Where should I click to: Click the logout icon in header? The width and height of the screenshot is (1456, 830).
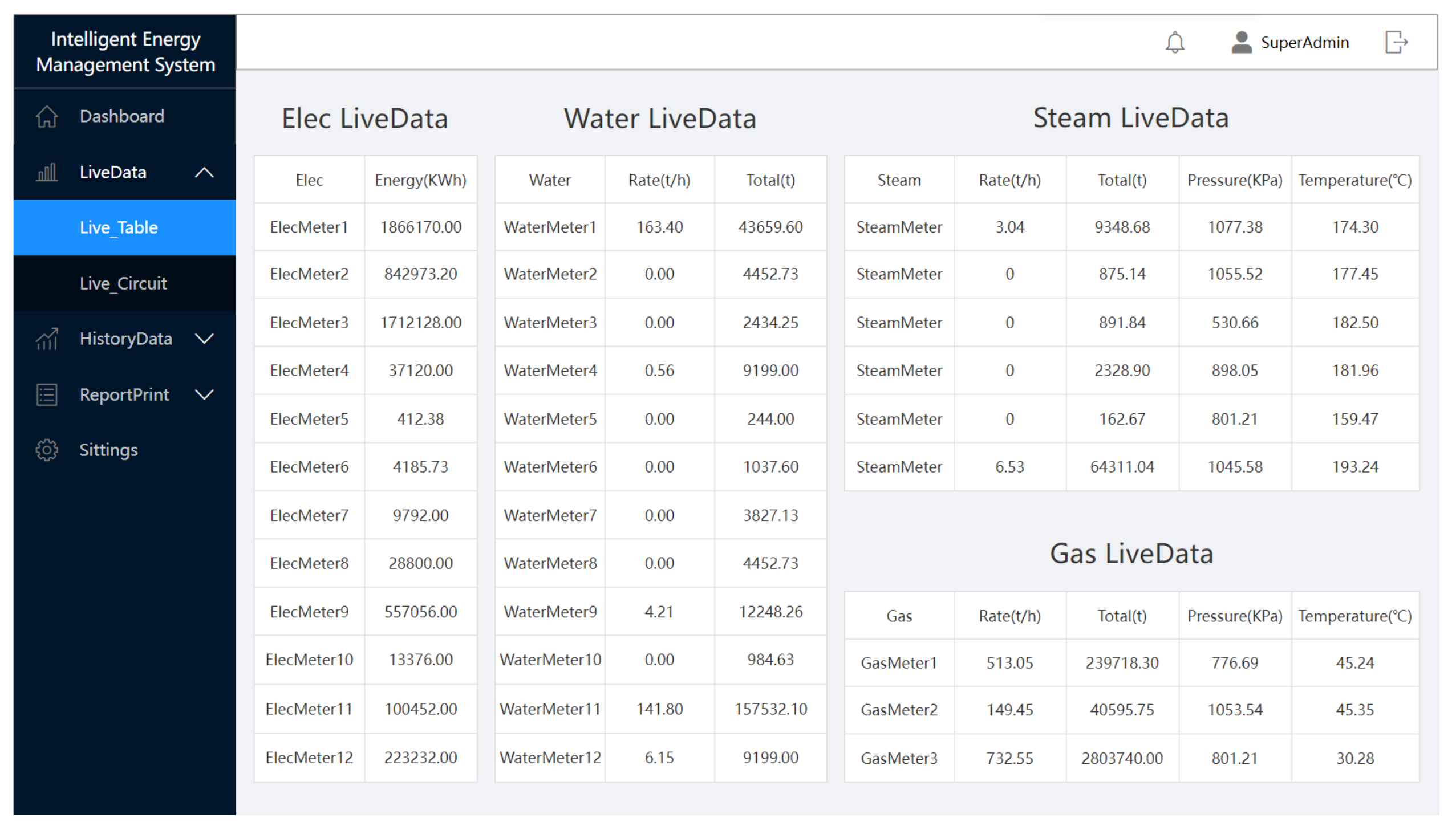[1395, 42]
